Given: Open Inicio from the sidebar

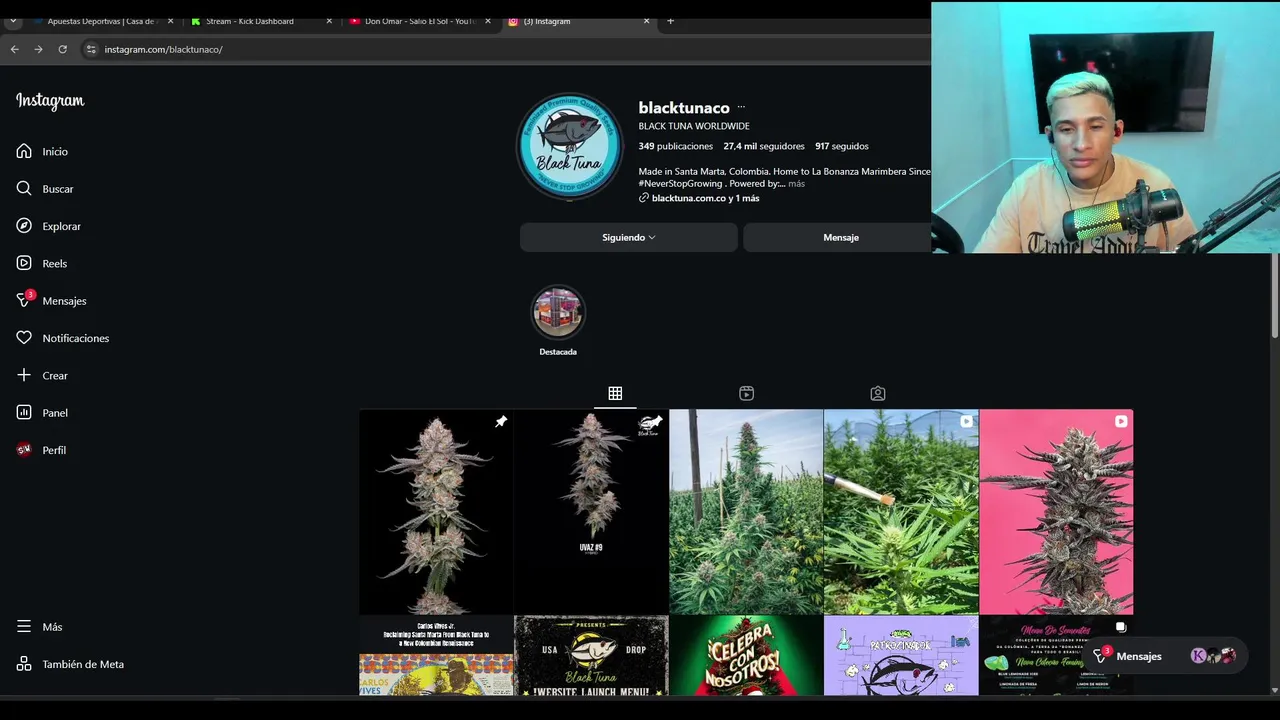Looking at the screenshot, I should click(42, 151).
